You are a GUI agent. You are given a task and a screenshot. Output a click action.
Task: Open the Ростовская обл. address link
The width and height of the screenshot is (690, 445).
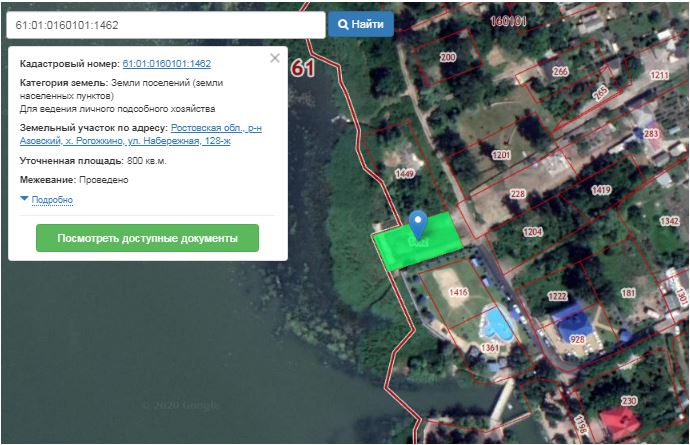click(x=216, y=128)
